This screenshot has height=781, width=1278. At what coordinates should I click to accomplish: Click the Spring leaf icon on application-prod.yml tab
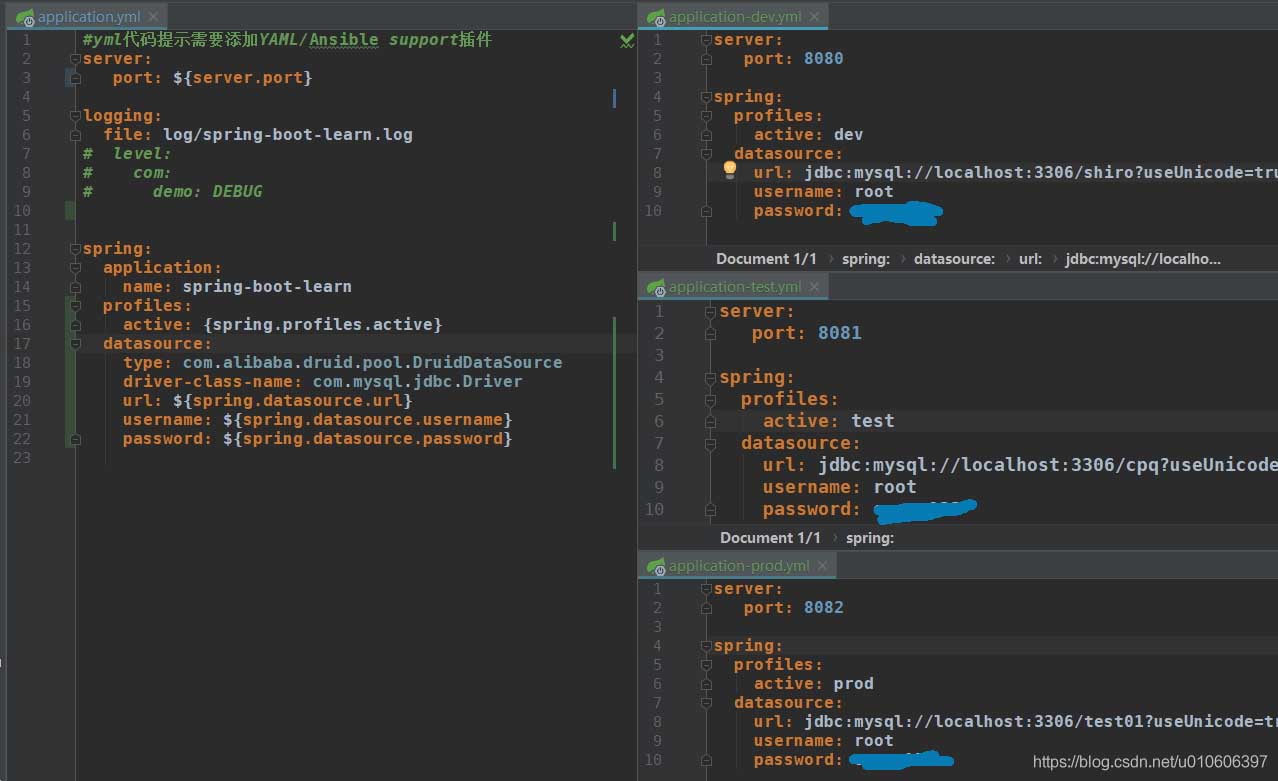656,565
